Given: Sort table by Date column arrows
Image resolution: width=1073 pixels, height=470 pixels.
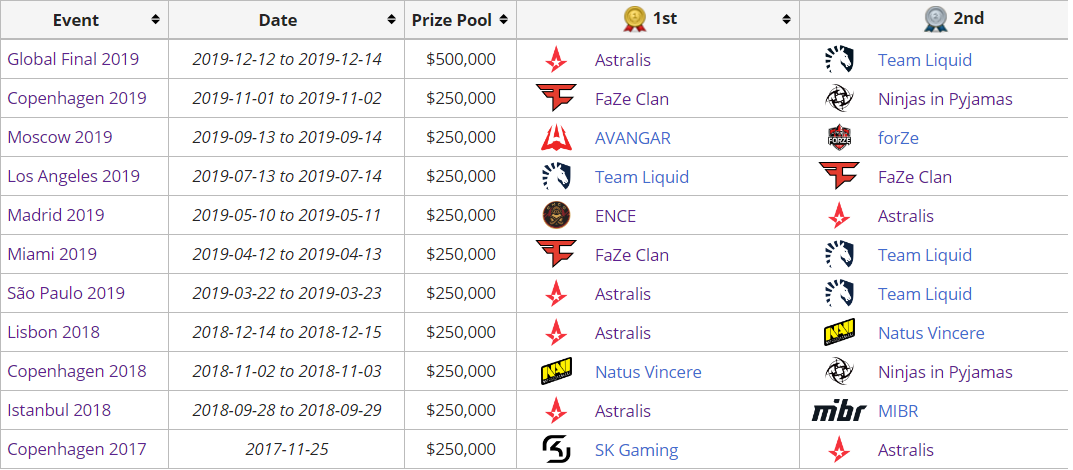Looking at the screenshot, I should pyautogui.click(x=391, y=20).
